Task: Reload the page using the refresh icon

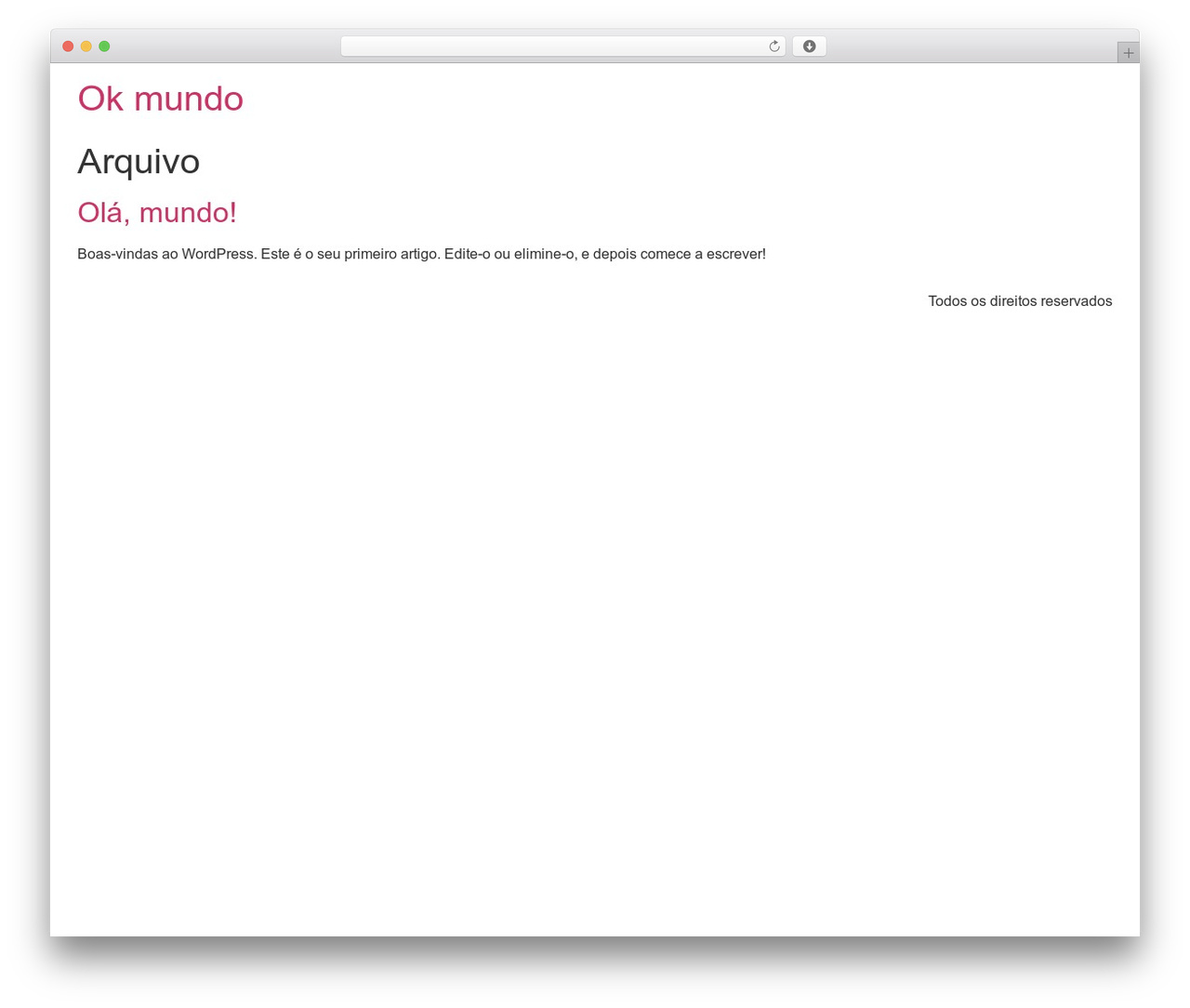Action: 773,46
